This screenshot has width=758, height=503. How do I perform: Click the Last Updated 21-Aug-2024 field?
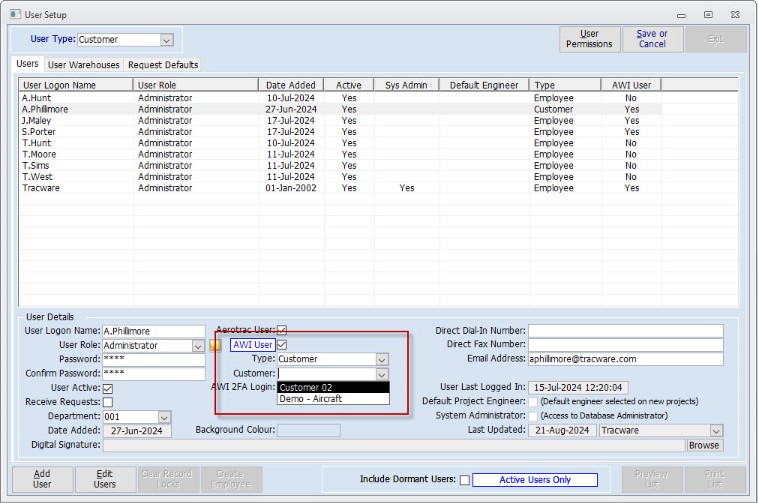click(x=563, y=431)
